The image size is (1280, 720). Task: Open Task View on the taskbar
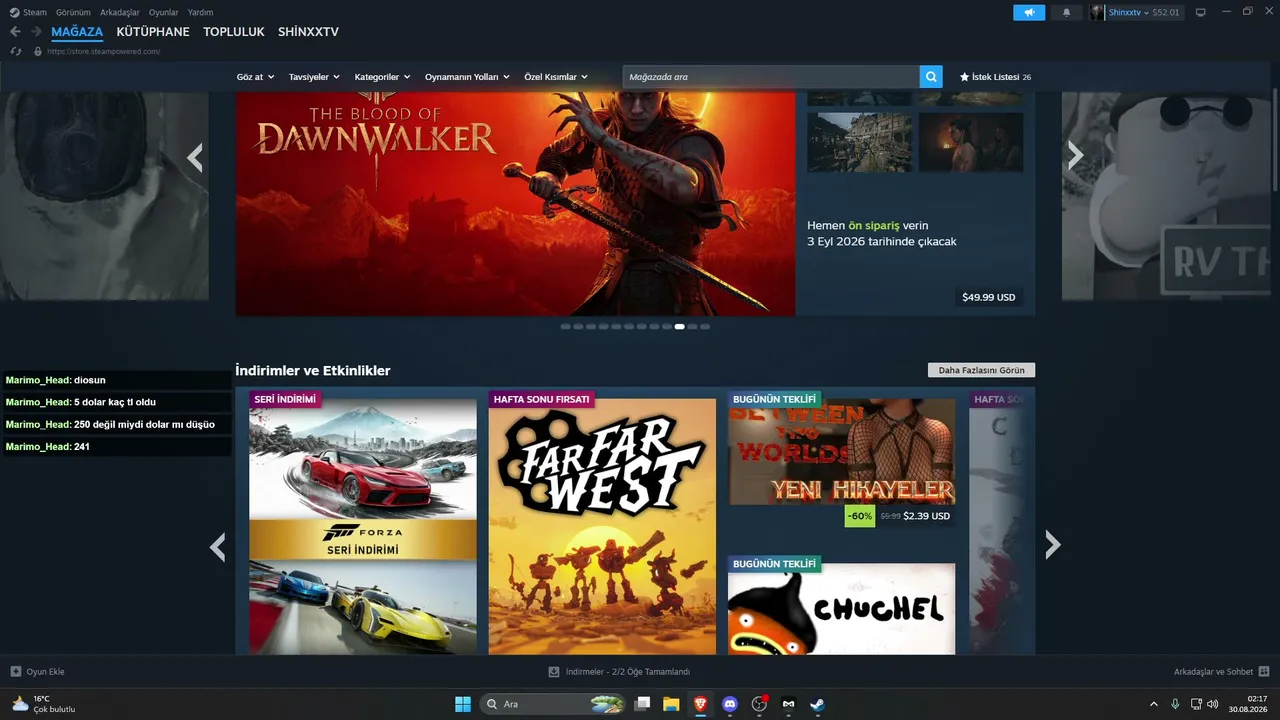click(642, 704)
